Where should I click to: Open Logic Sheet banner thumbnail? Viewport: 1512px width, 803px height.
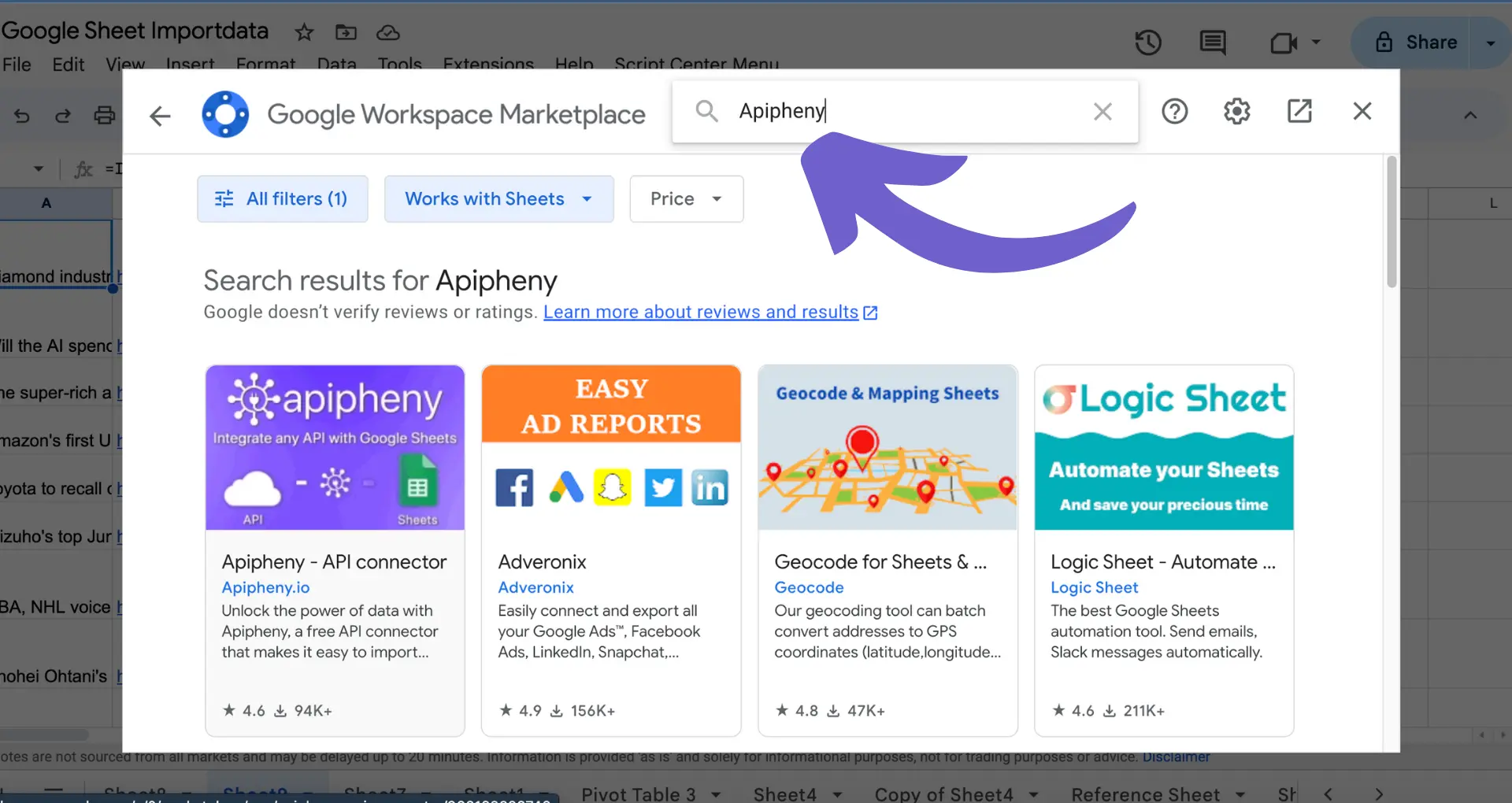[x=1164, y=447]
